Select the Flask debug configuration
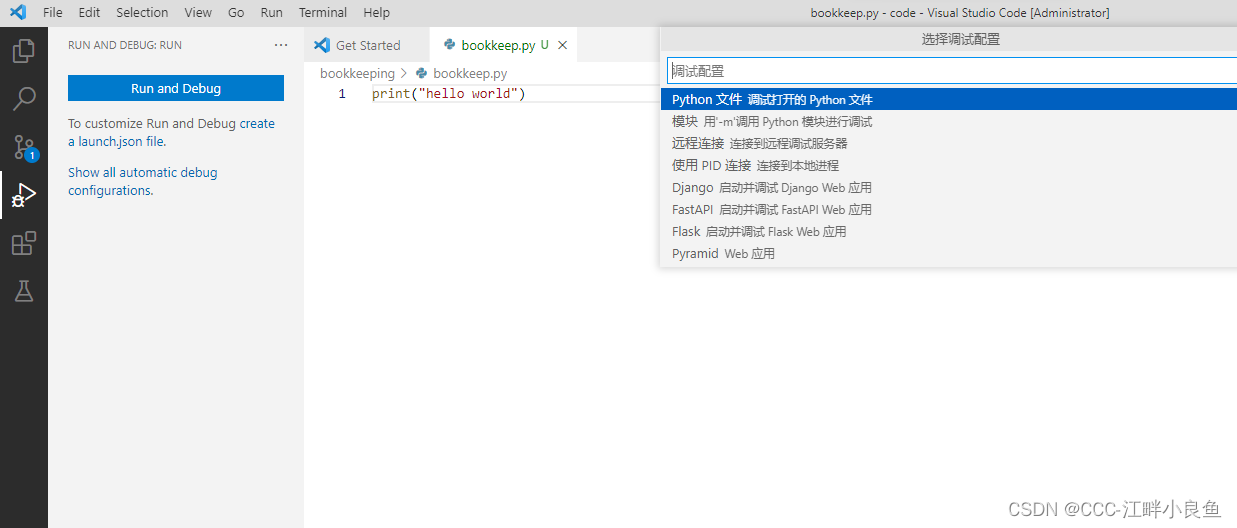The image size is (1237, 528). [x=949, y=232]
